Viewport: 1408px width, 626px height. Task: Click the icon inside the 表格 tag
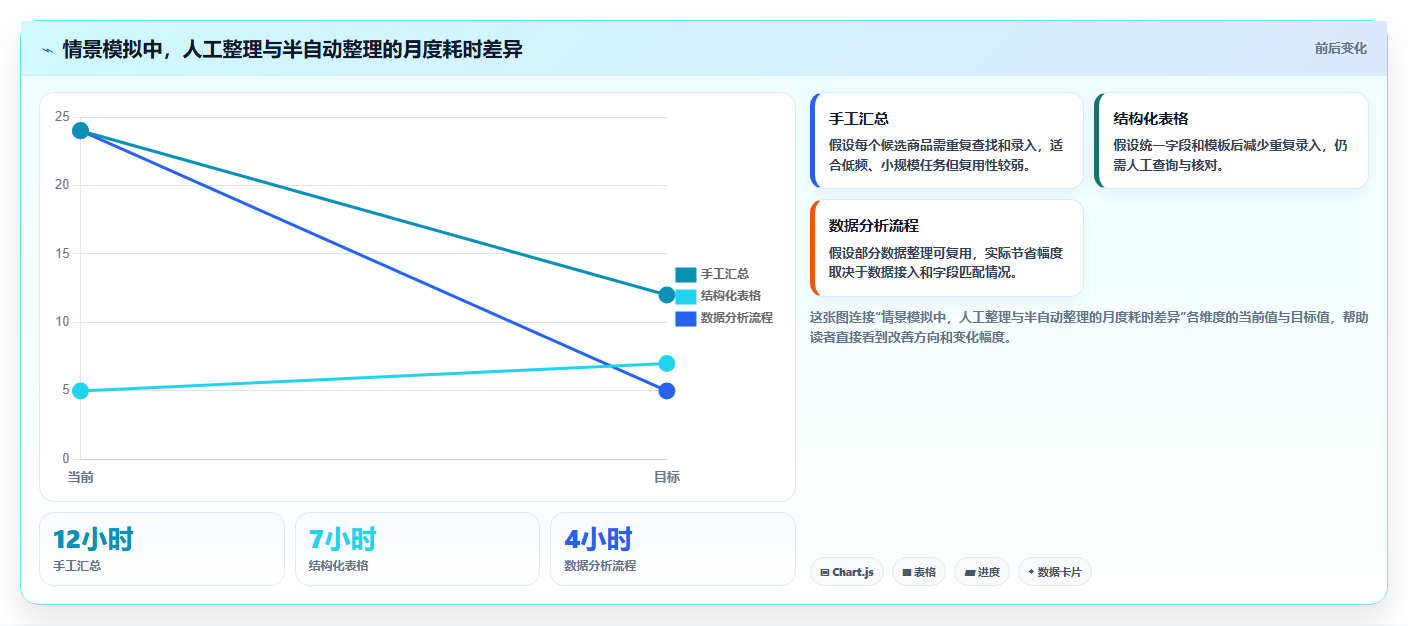907,573
